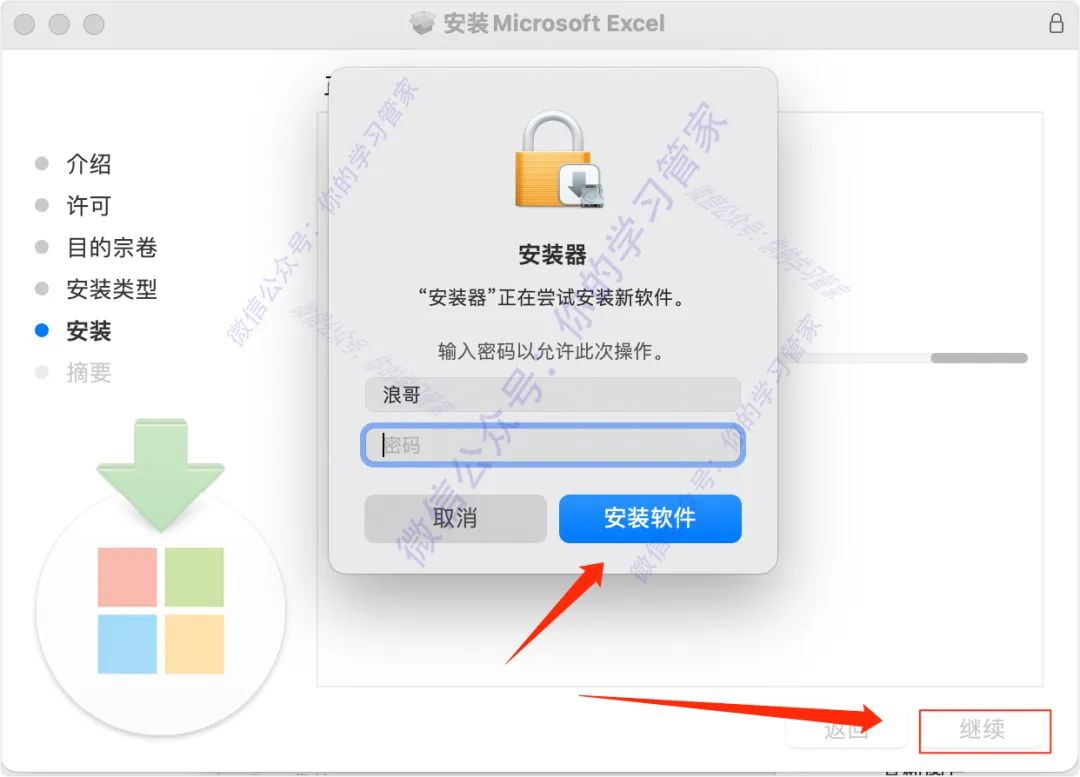Select the dimmed 摘要 step
The height and width of the screenshot is (777, 1080).
tap(88, 373)
